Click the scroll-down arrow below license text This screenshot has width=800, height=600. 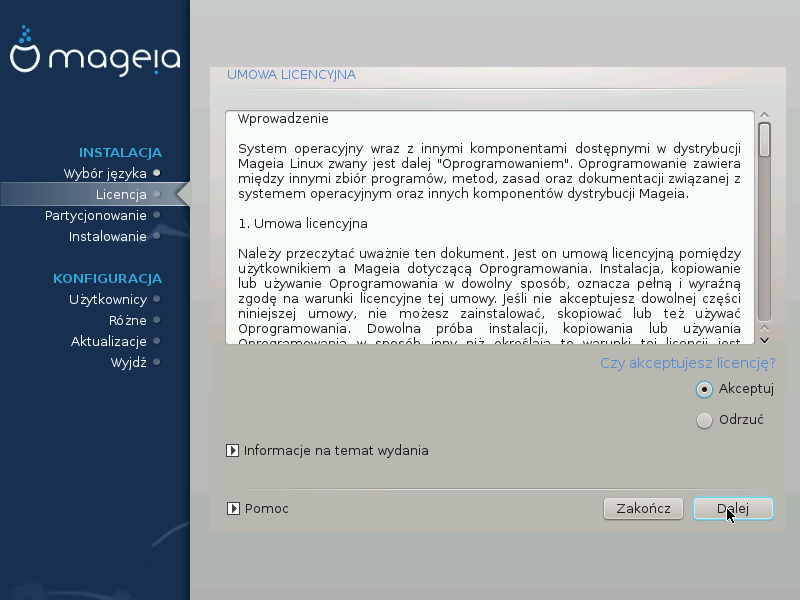point(764,340)
